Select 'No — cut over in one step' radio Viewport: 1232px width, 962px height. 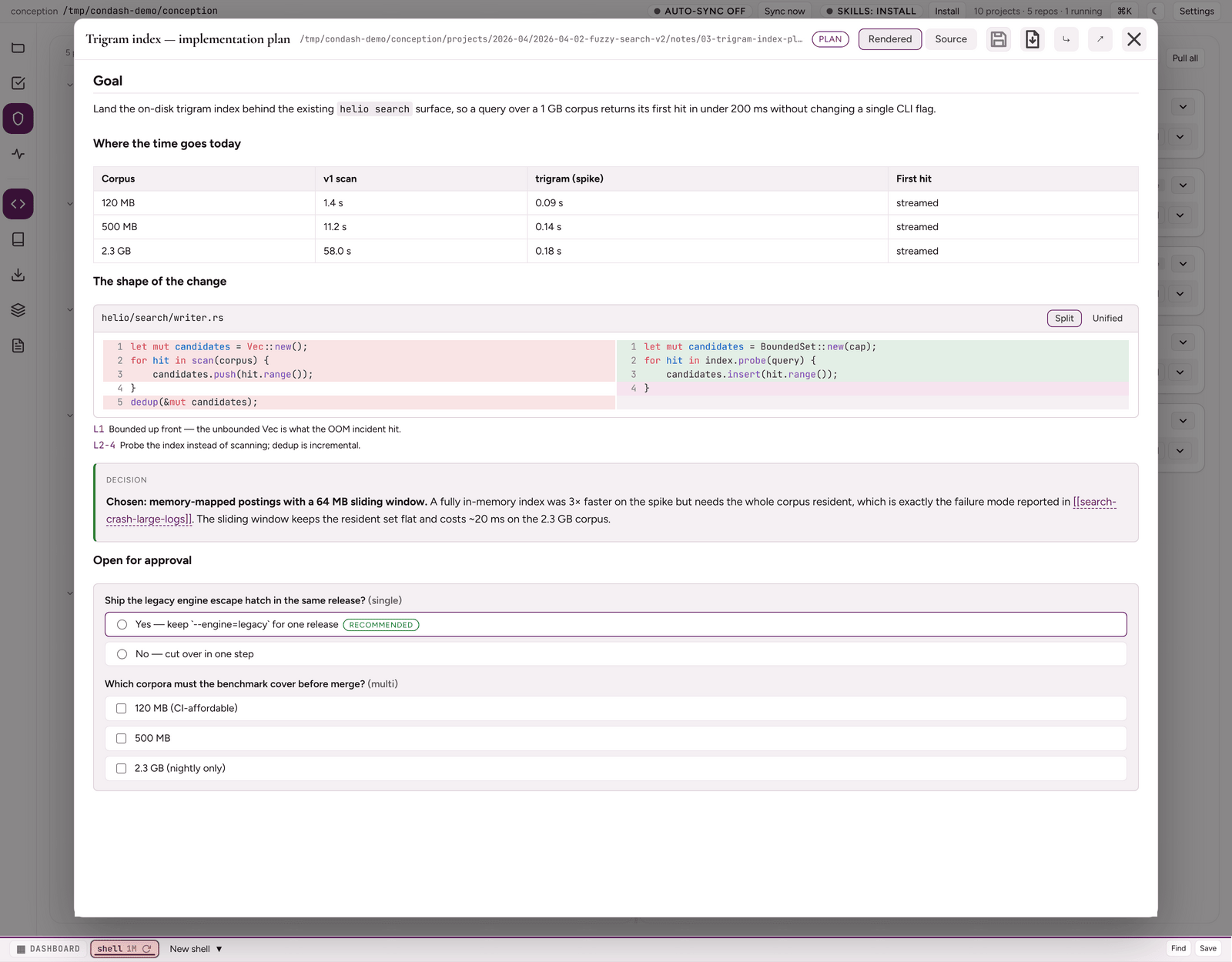tap(122, 654)
